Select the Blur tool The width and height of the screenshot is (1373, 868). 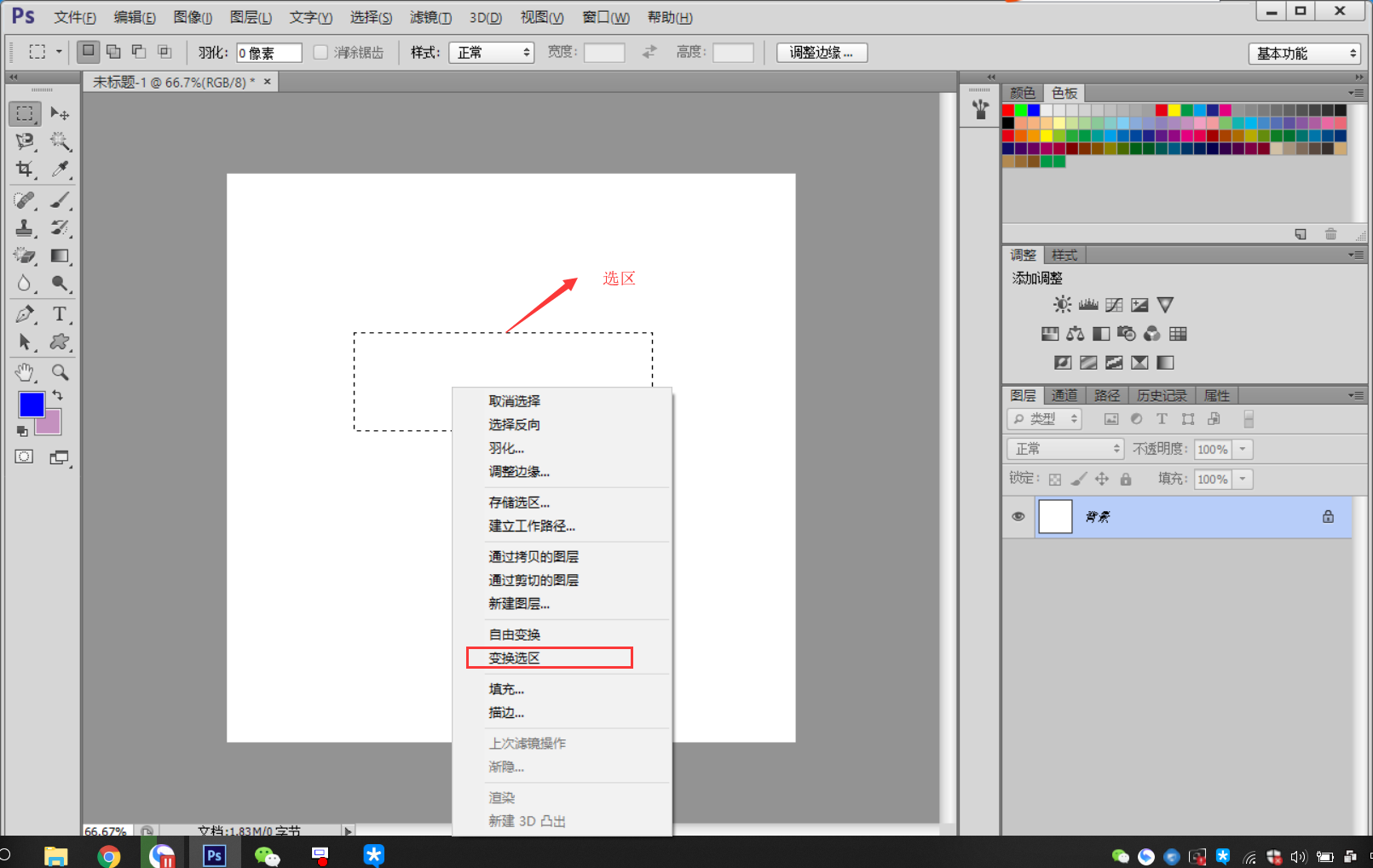tap(25, 283)
